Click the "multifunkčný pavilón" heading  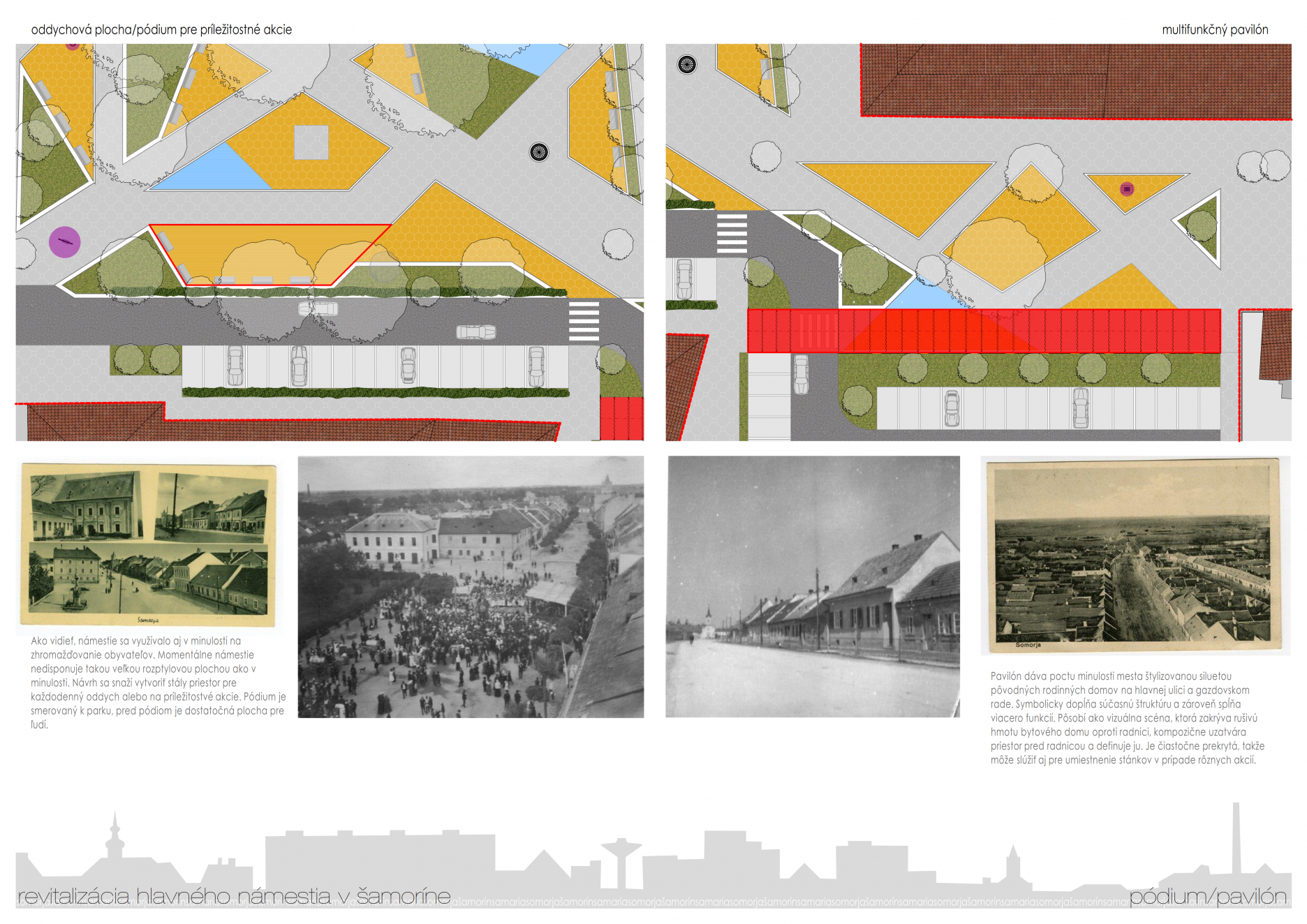[1215, 30]
